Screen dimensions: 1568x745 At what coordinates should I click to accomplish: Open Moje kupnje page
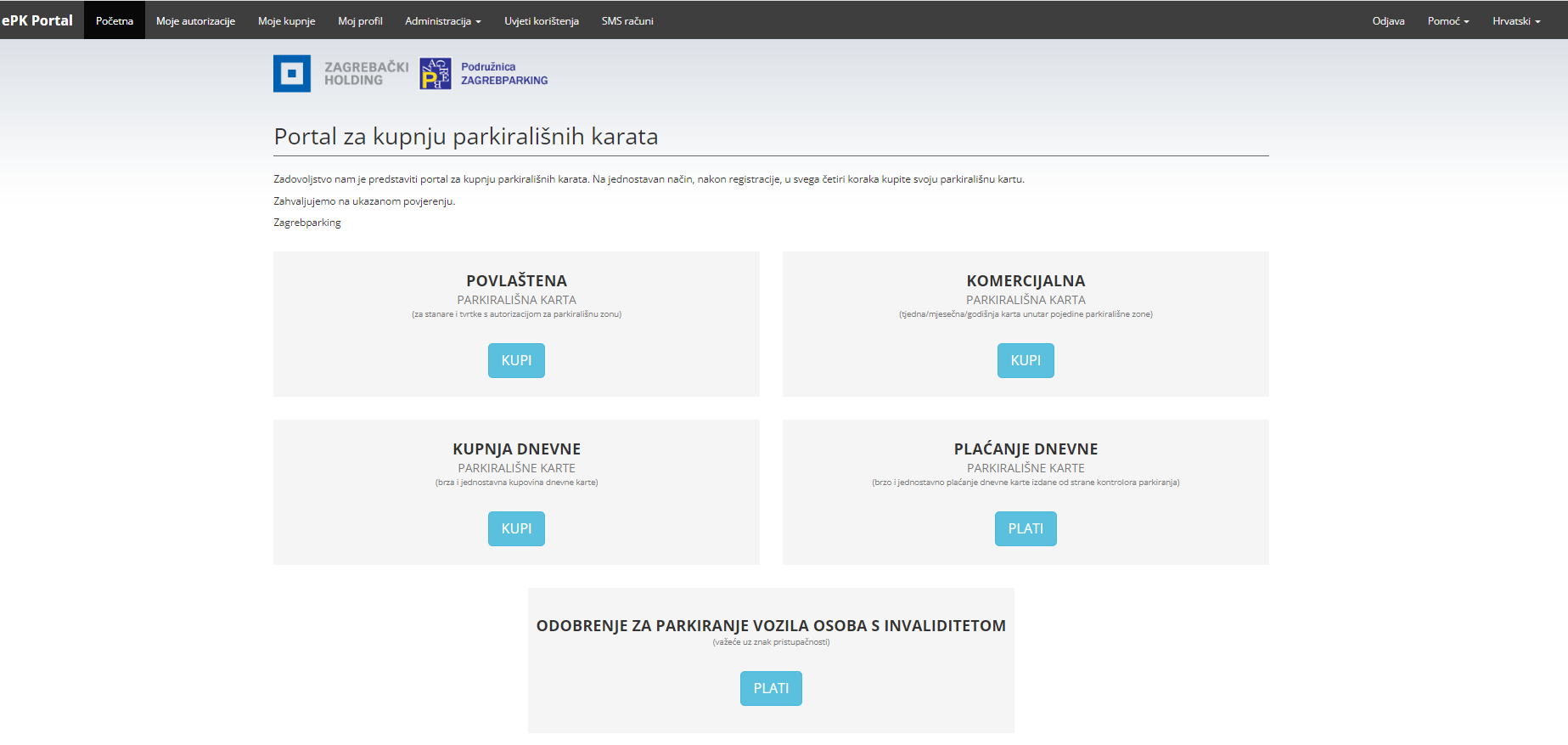286,20
